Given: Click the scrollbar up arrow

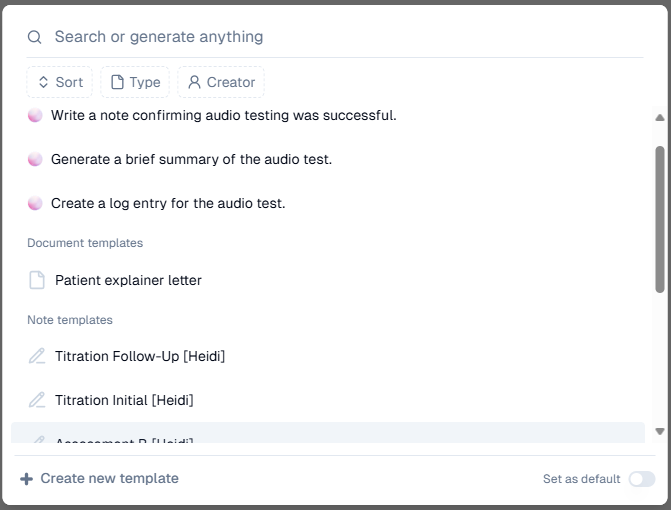Looking at the screenshot, I should [x=659, y=118].
